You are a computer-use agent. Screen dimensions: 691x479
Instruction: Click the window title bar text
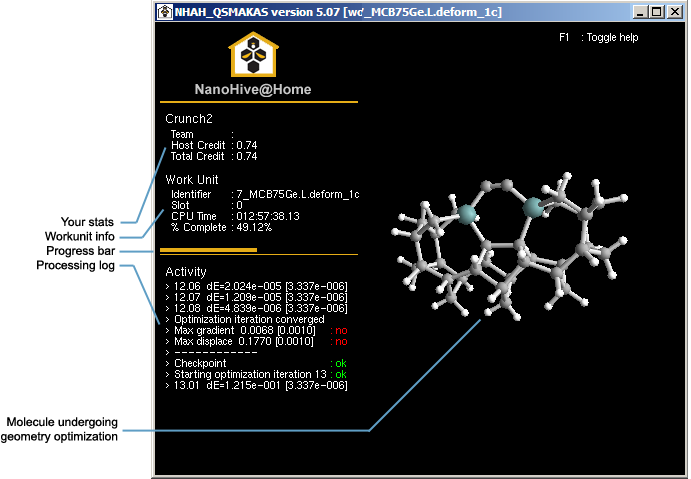click(338, 12)
